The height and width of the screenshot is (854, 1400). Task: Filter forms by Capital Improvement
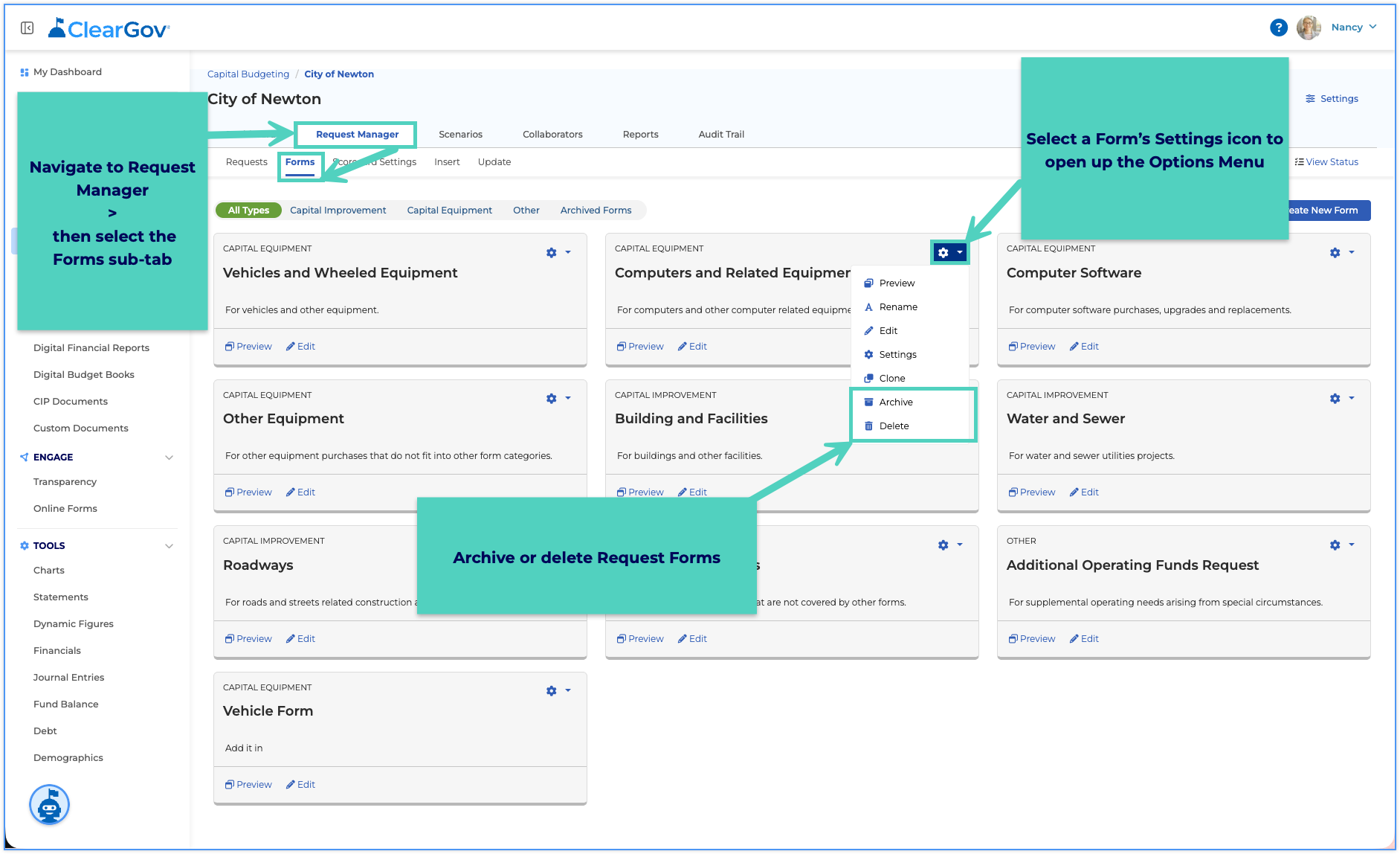coord(338,211)
